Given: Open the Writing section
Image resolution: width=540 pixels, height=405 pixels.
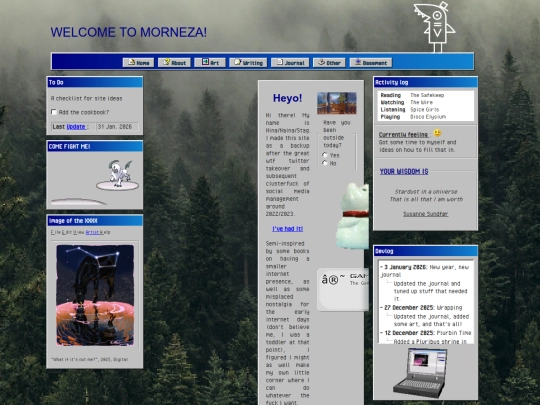Looking at the screenshot, I should click(248, 63).
